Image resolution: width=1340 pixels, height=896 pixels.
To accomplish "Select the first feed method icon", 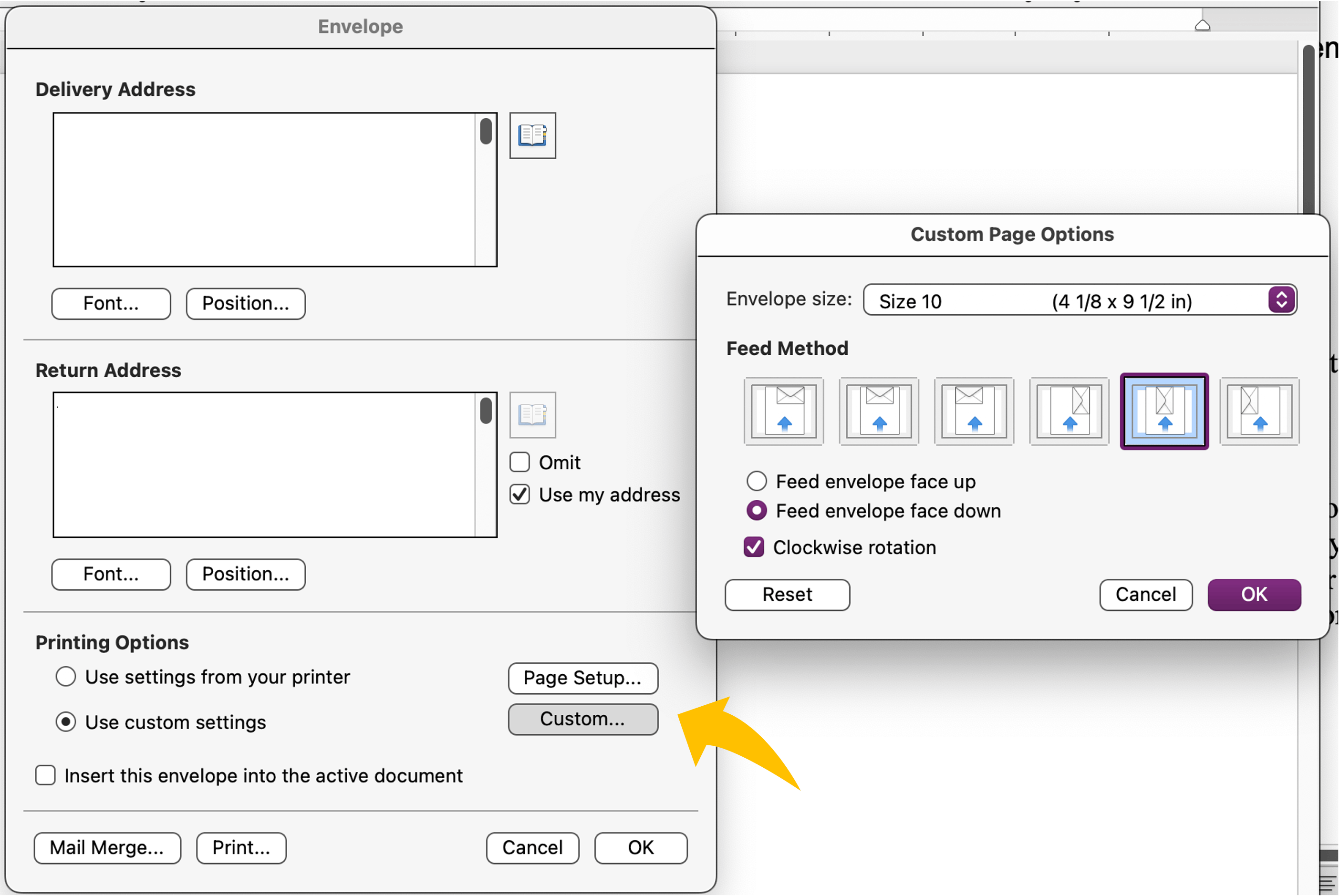I will tap(784, 411).
